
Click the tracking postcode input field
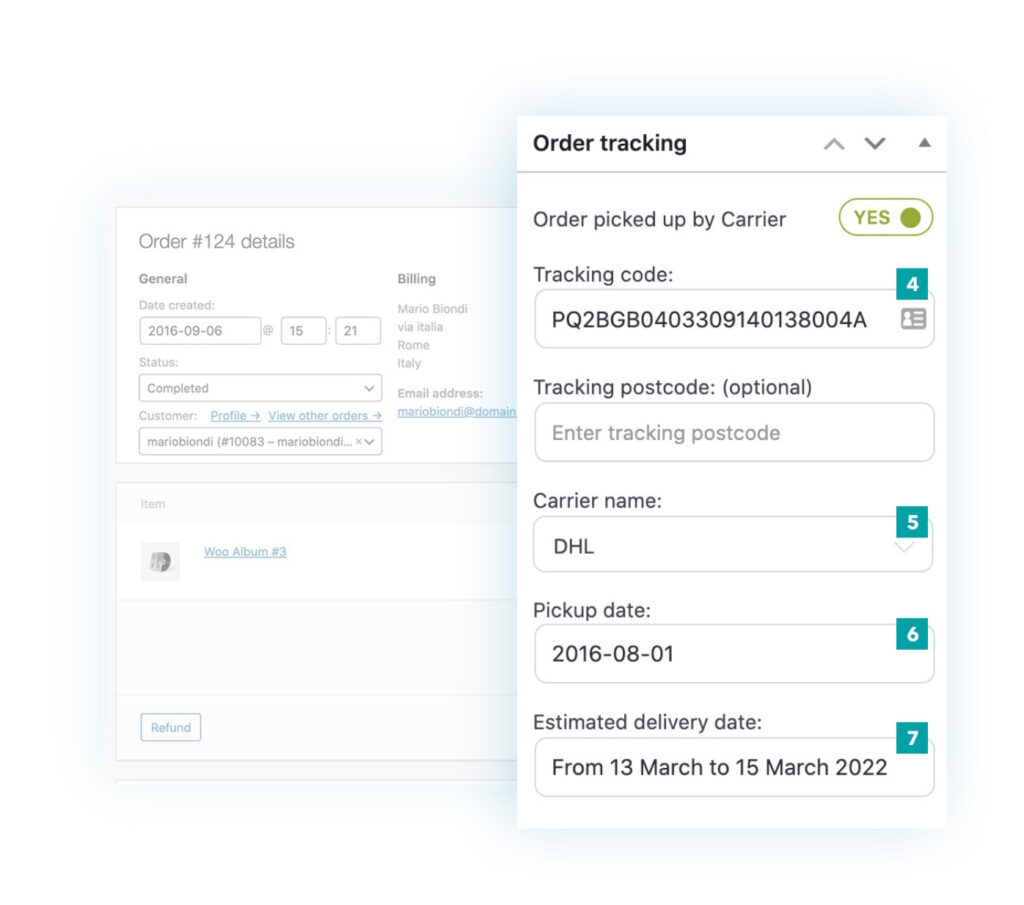click(x=733, y=432)
